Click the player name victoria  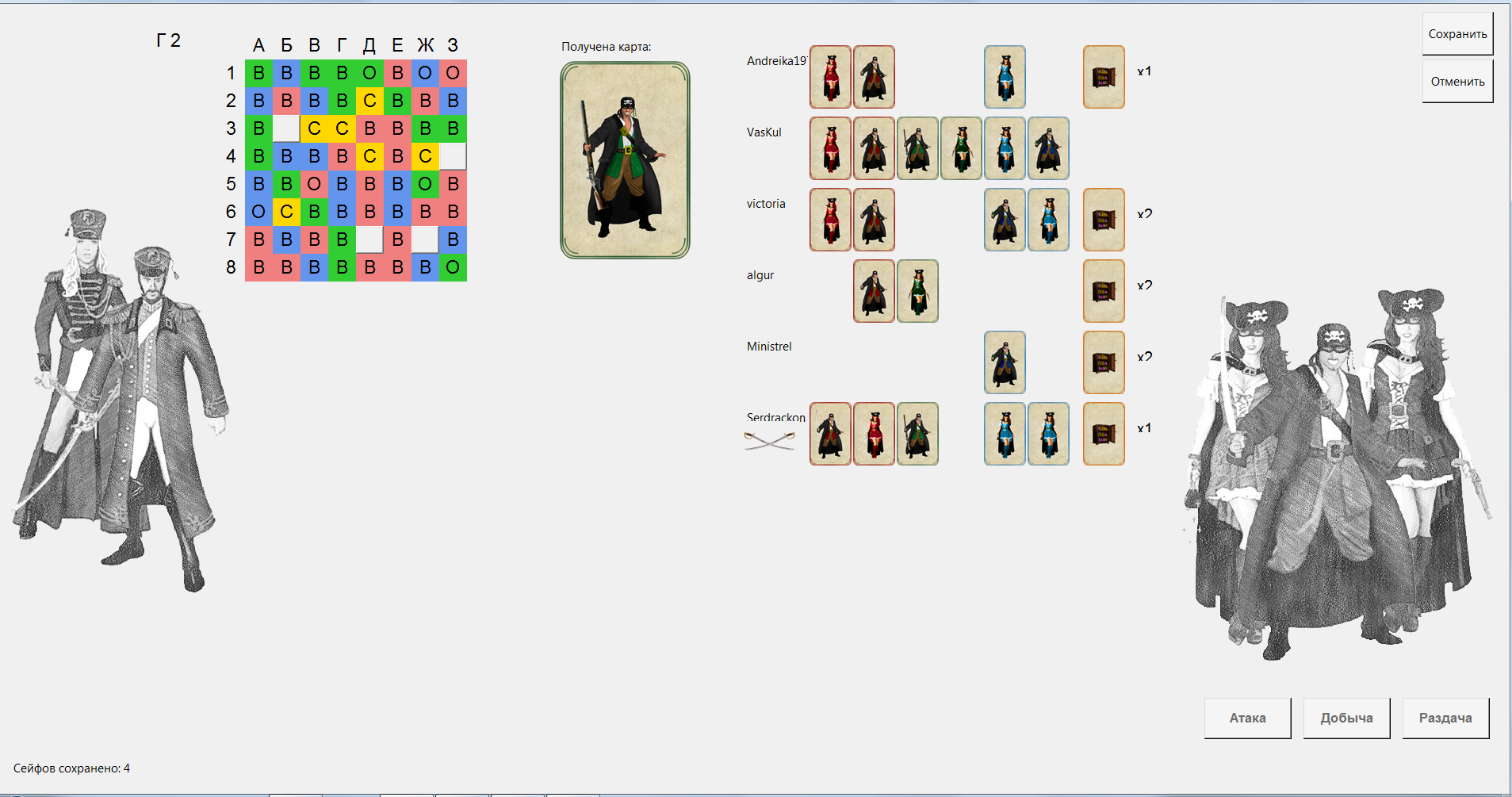pyautogui.click(x=766, y=204)
